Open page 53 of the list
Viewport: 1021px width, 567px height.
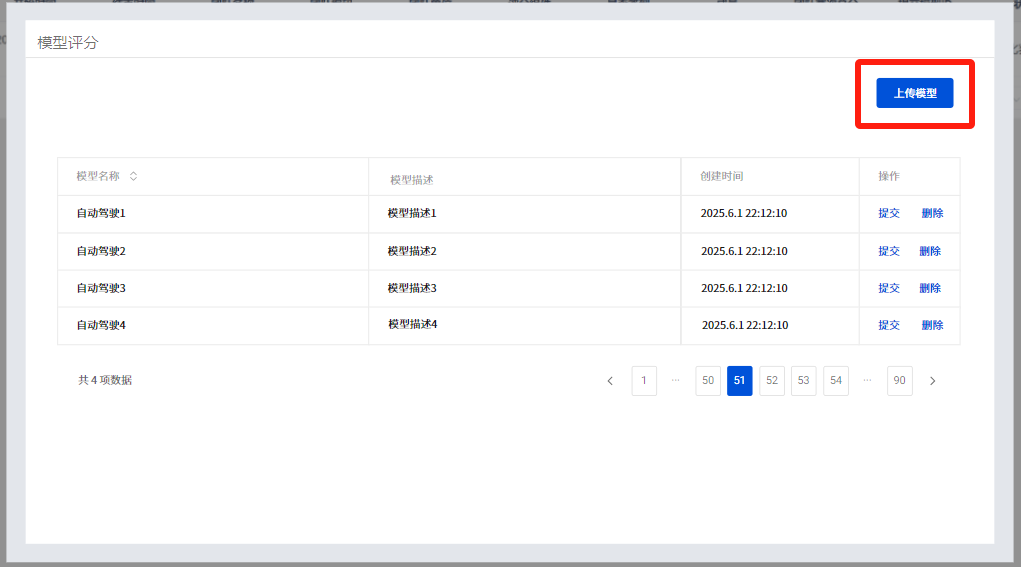[804, 381]
